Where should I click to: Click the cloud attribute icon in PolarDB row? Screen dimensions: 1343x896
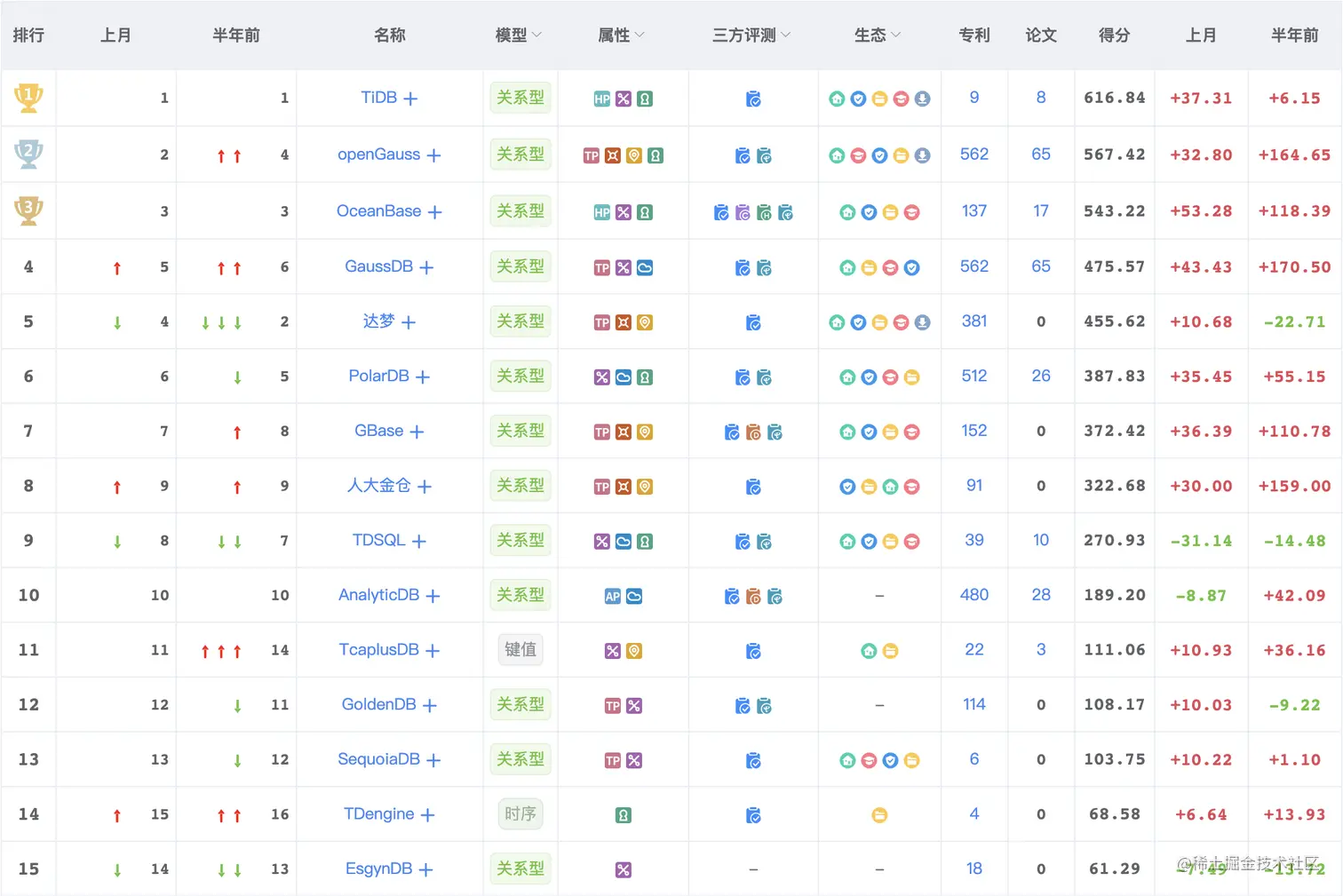point(624,377)
